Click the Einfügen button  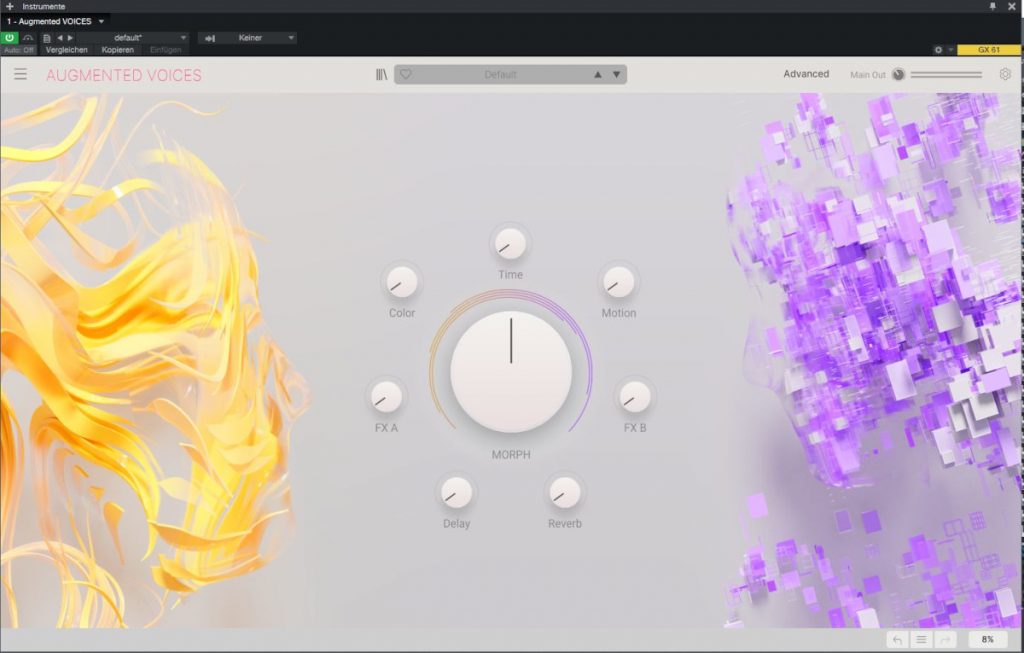coord(165,50)
